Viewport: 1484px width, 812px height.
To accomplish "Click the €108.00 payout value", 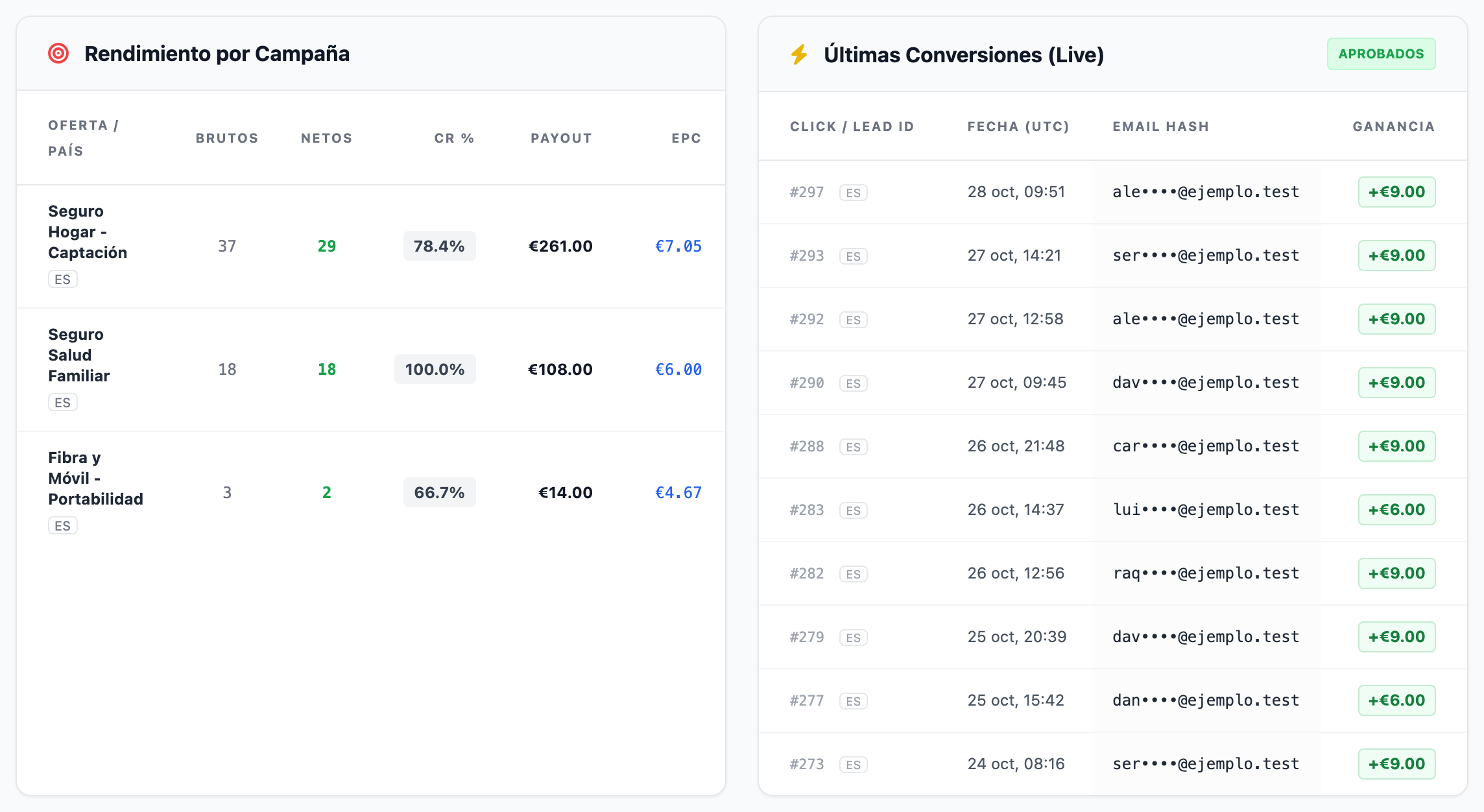I will click(x=560, y=369).
